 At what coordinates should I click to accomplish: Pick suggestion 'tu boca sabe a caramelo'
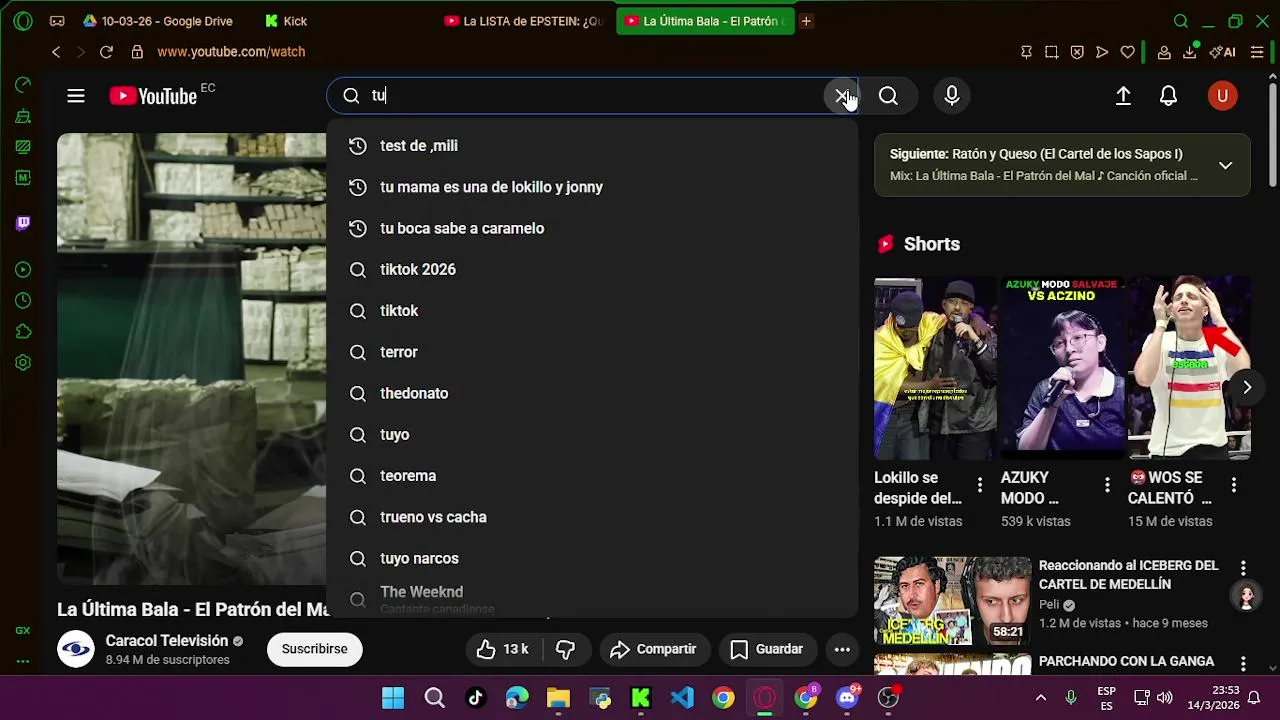(x=592, y=228)
